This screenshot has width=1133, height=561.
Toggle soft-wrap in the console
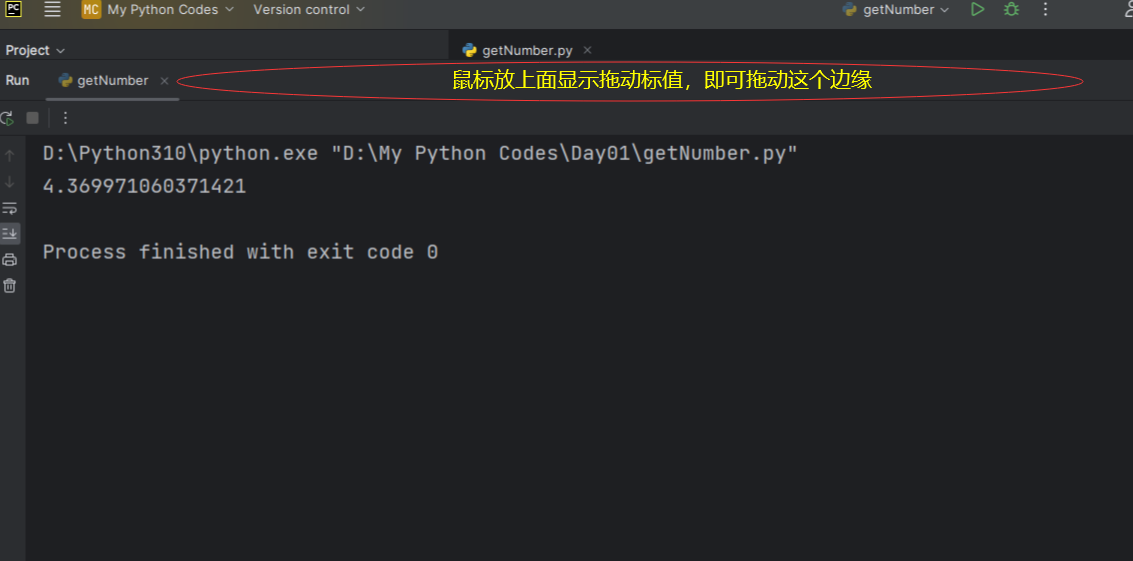(x=10, y=208)
